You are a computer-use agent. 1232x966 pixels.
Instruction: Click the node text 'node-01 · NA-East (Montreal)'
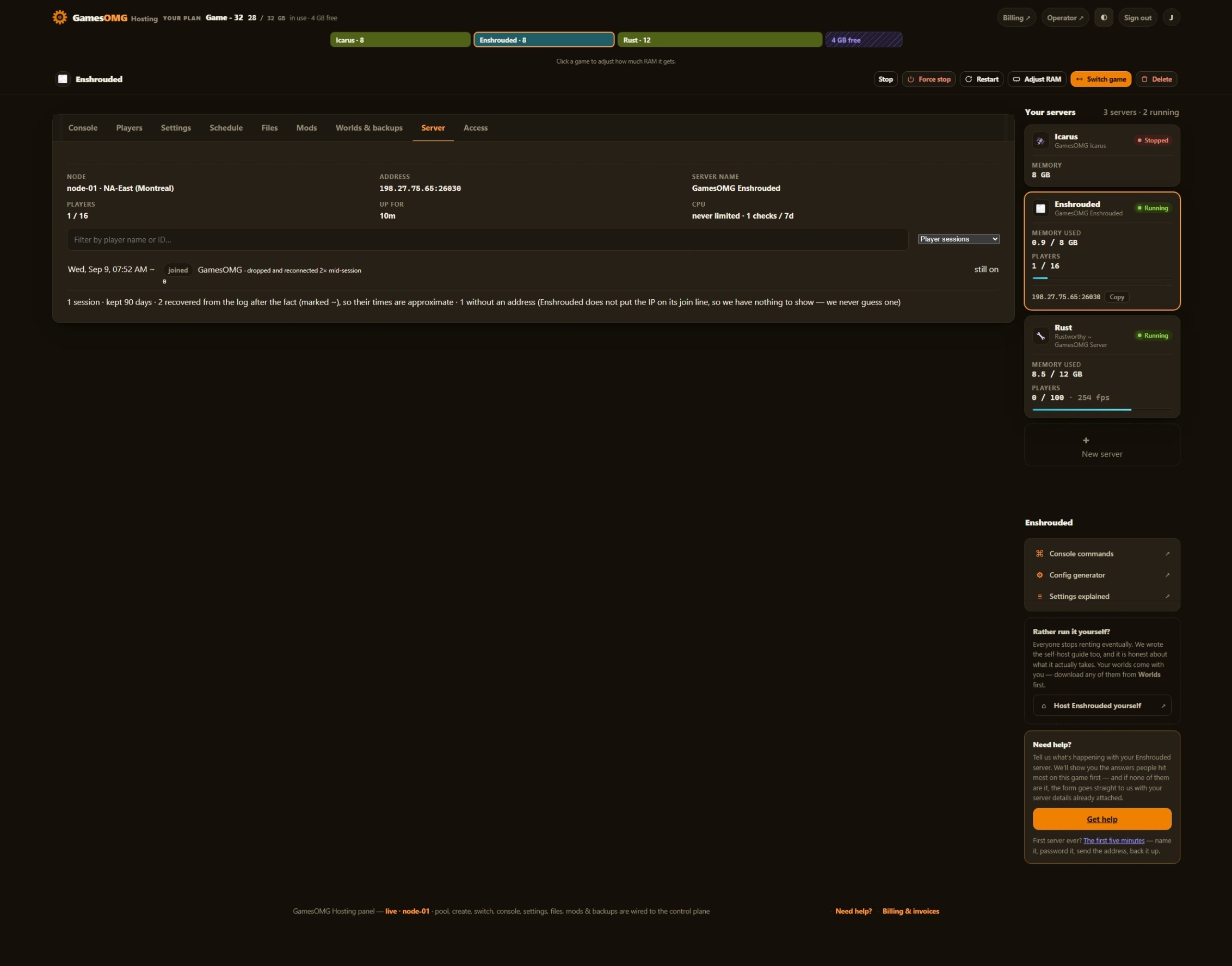tap(120, 188)
